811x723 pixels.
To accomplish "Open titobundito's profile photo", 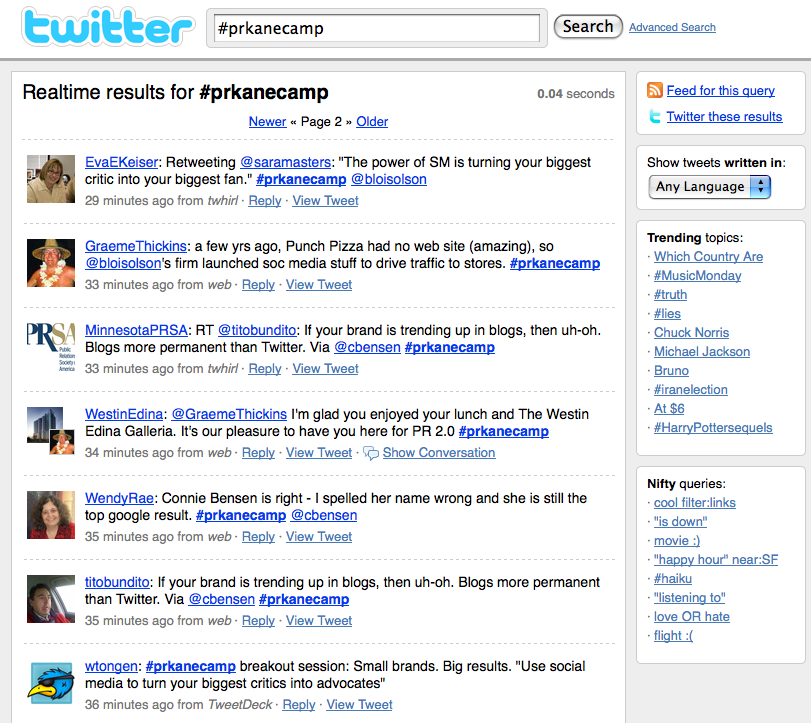I will (51, 599).
